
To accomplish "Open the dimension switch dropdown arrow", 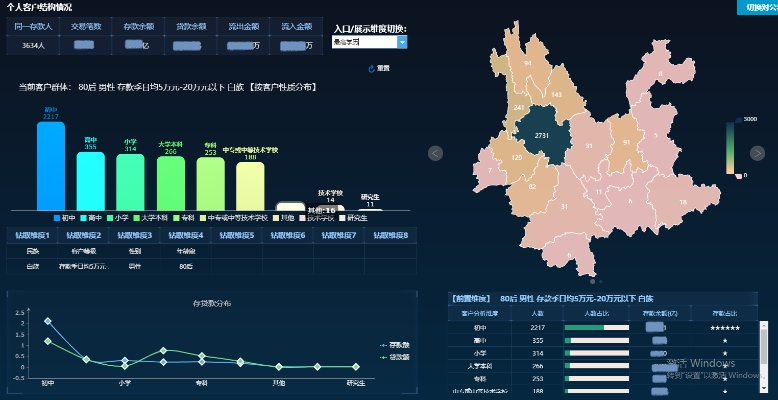I will 402,42.
